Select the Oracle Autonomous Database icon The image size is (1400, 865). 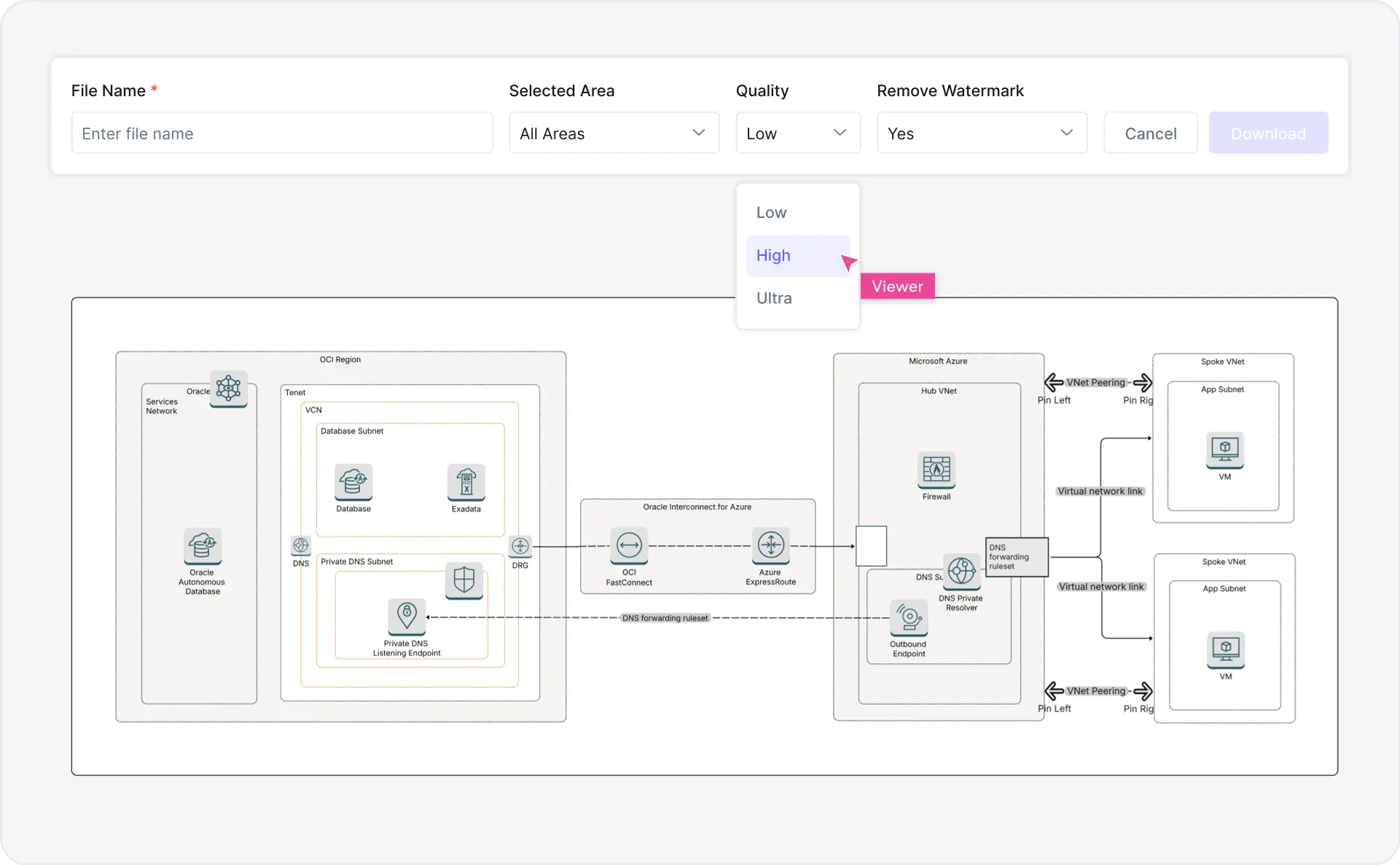[203, 546]
